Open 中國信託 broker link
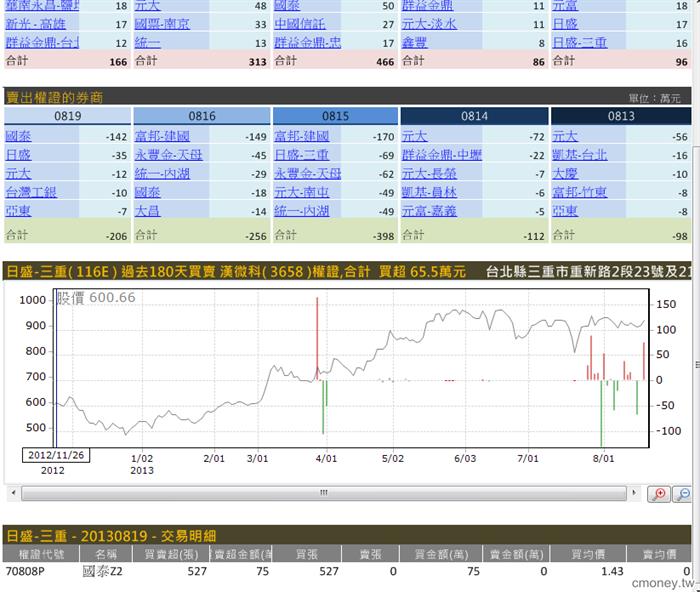700x592 pixels. (300, 24)
